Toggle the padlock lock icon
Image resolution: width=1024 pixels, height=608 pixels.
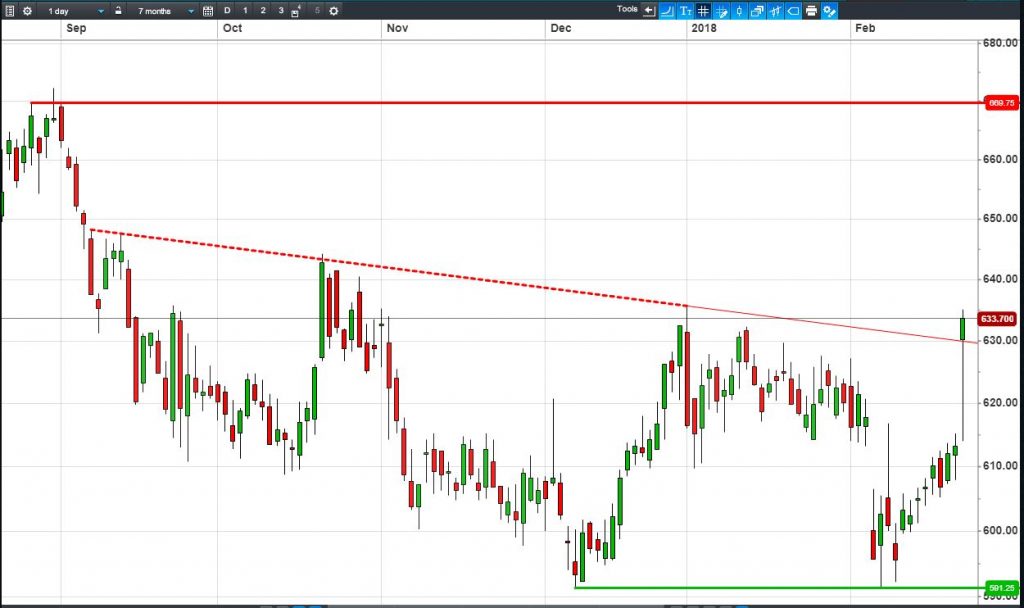118,10
